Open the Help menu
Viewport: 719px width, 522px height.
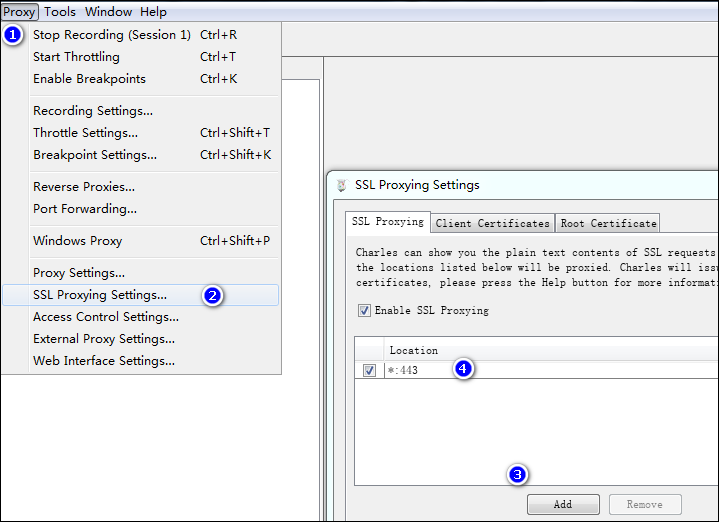153,11
